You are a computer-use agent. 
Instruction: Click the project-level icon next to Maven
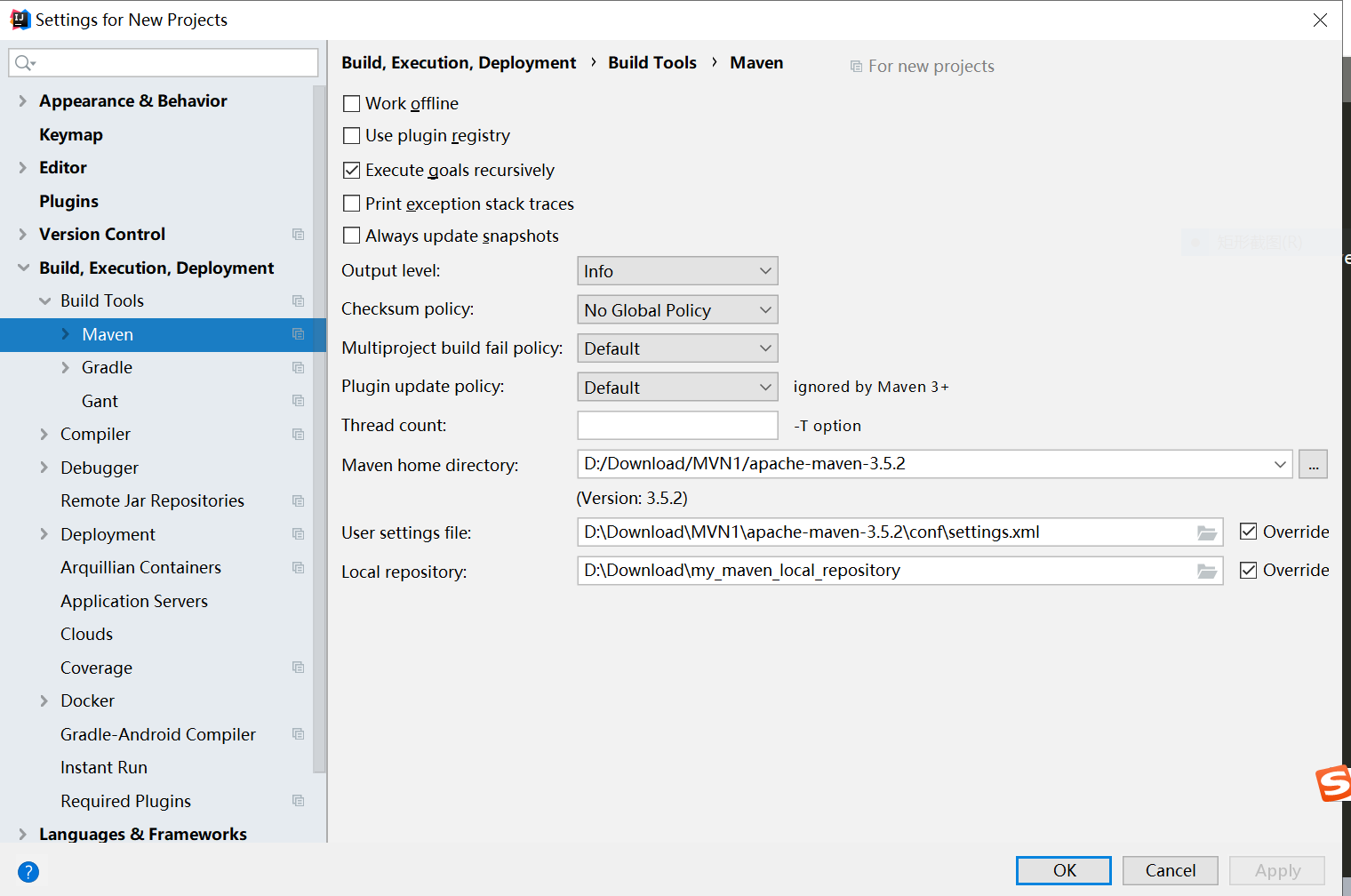(298, 334)
